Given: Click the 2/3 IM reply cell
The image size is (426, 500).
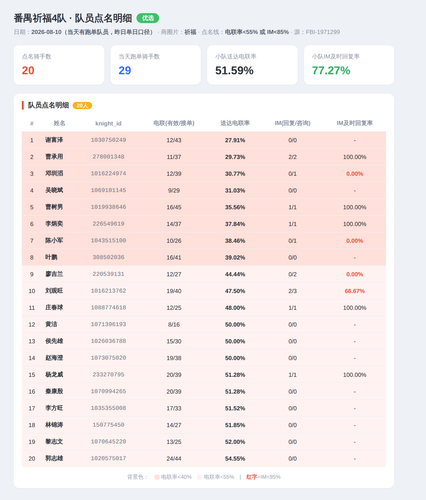Looking at the screenshot, I should (292, 291).
